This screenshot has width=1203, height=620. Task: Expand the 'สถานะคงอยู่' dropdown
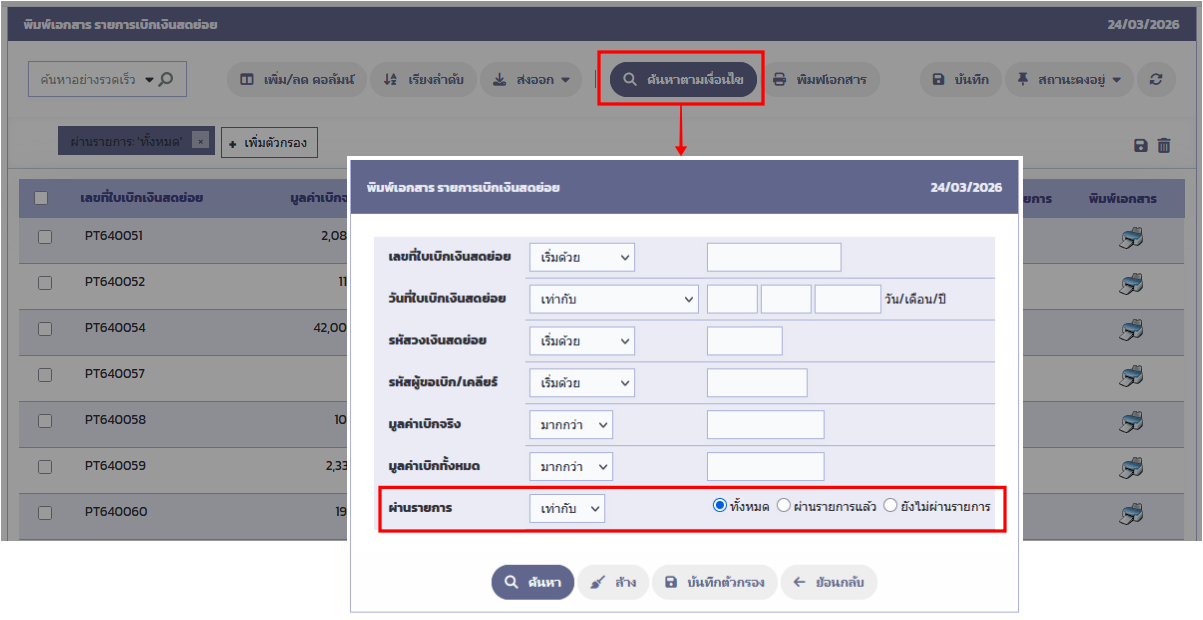click(1068, 80)
